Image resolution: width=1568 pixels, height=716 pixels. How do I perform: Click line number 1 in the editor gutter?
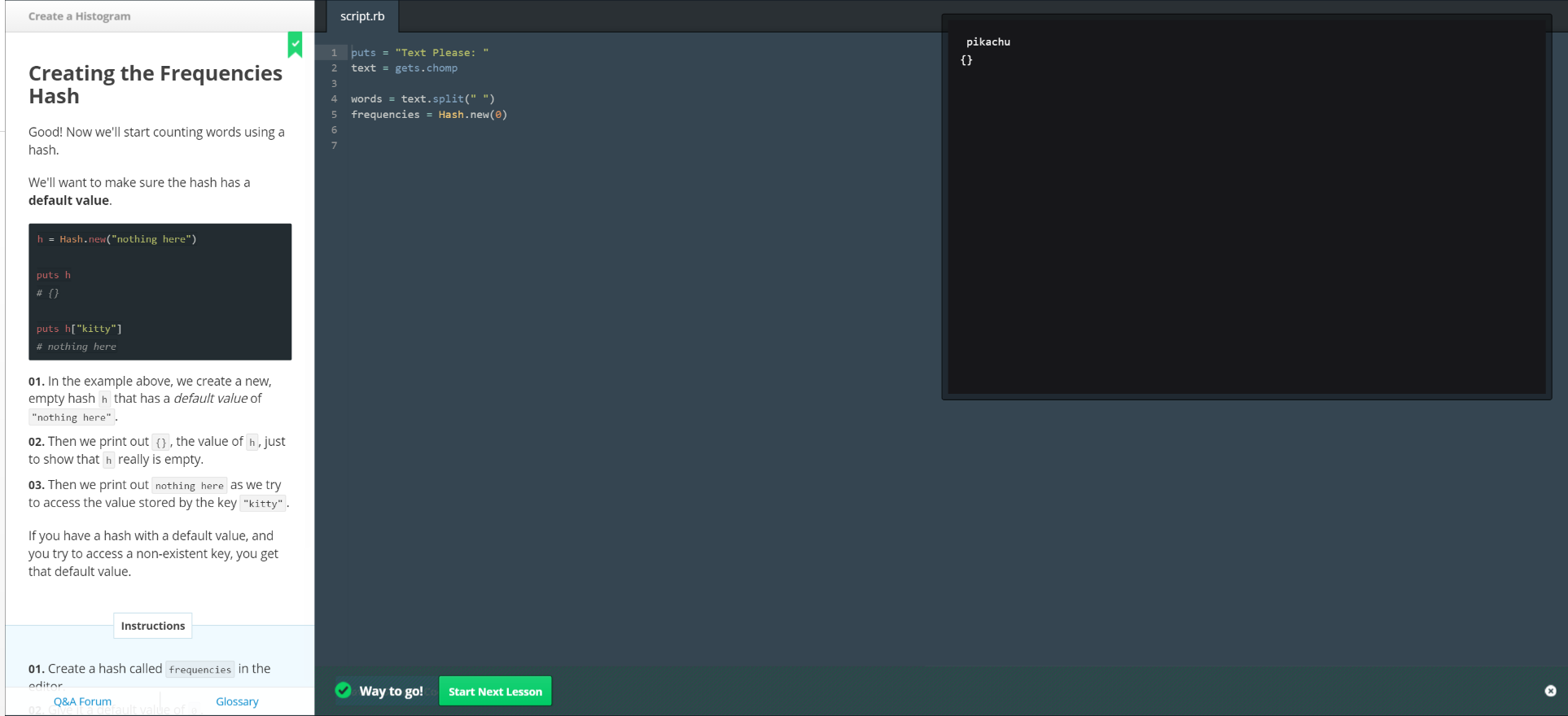tap(334, 53)
